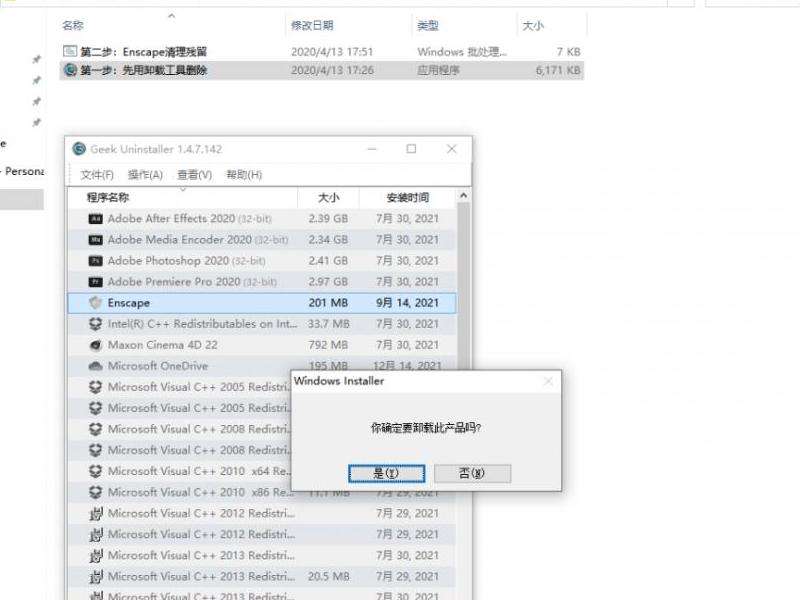Viewport: 800px width, 600px height.
Task: Select the Enscape program icon
Action: [95, 302]
